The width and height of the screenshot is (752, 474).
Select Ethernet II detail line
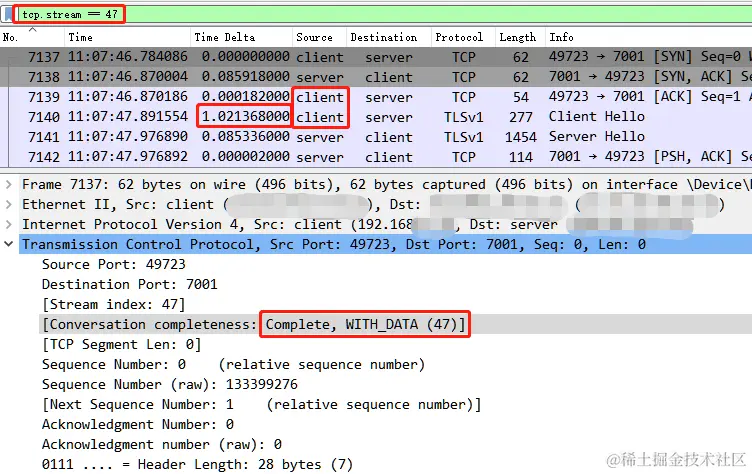click(386, 204)
